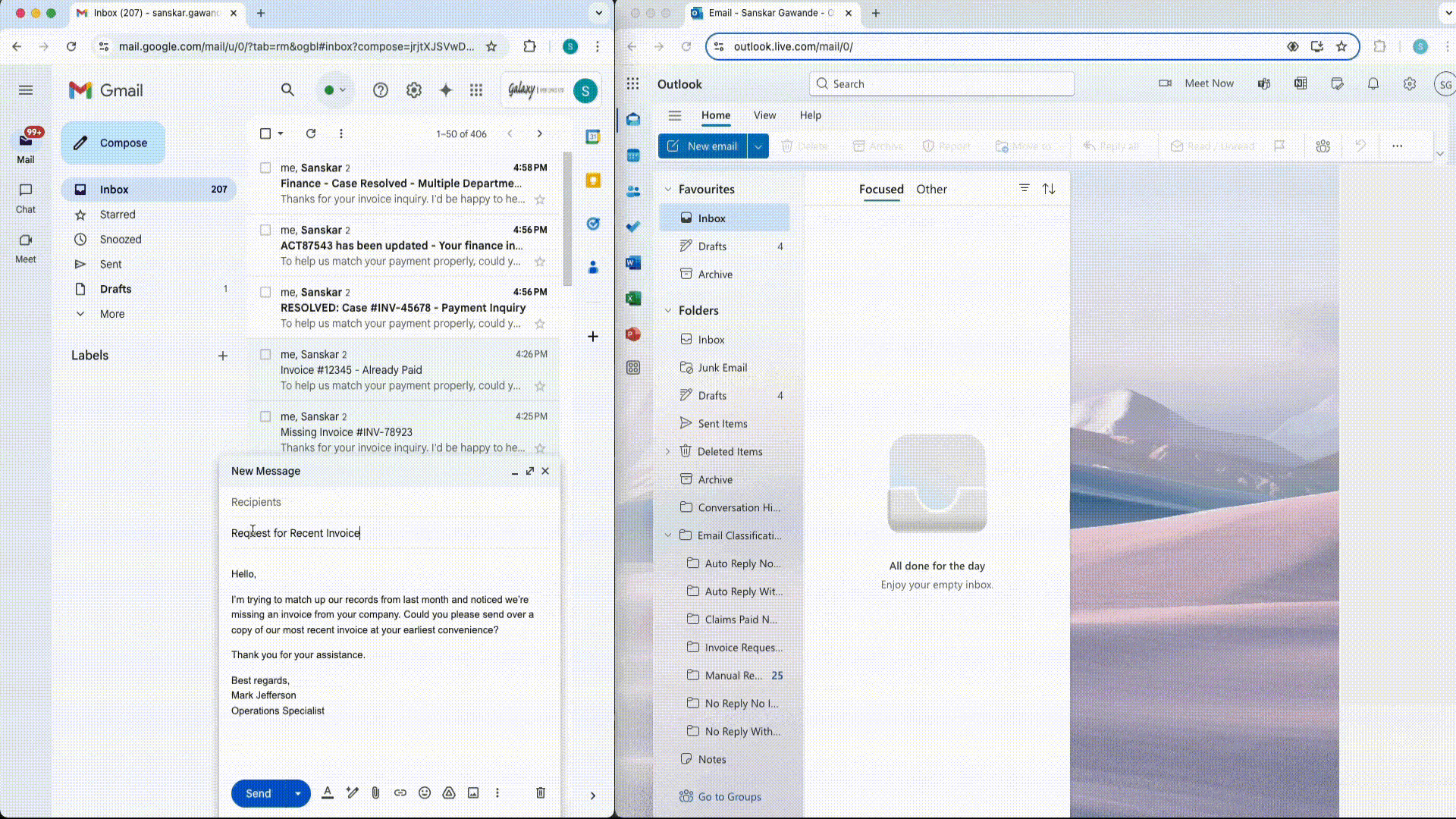Open Outlook settings gear

pyautogui.click(x=1409, y=84)
